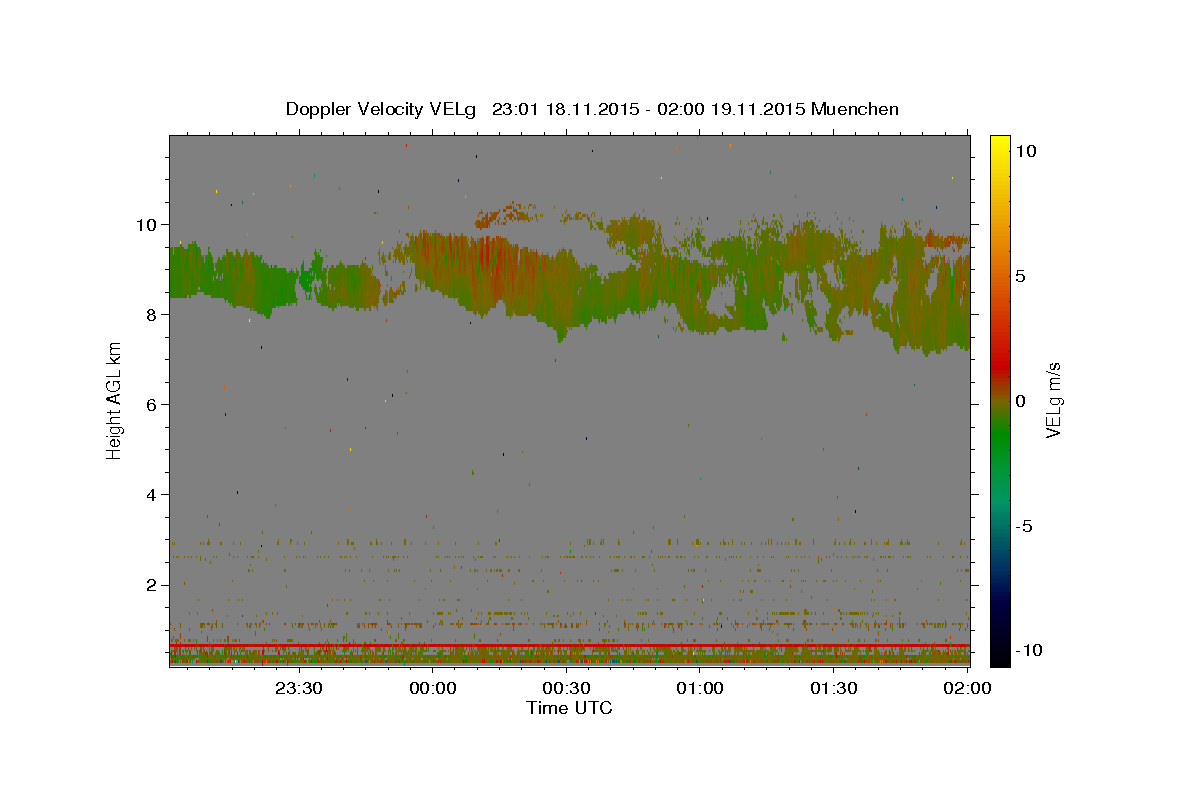The width and height of the screenshot is (1200, 800).
Task: Click the 01:30 time tick label
Action: pos(834,688)
